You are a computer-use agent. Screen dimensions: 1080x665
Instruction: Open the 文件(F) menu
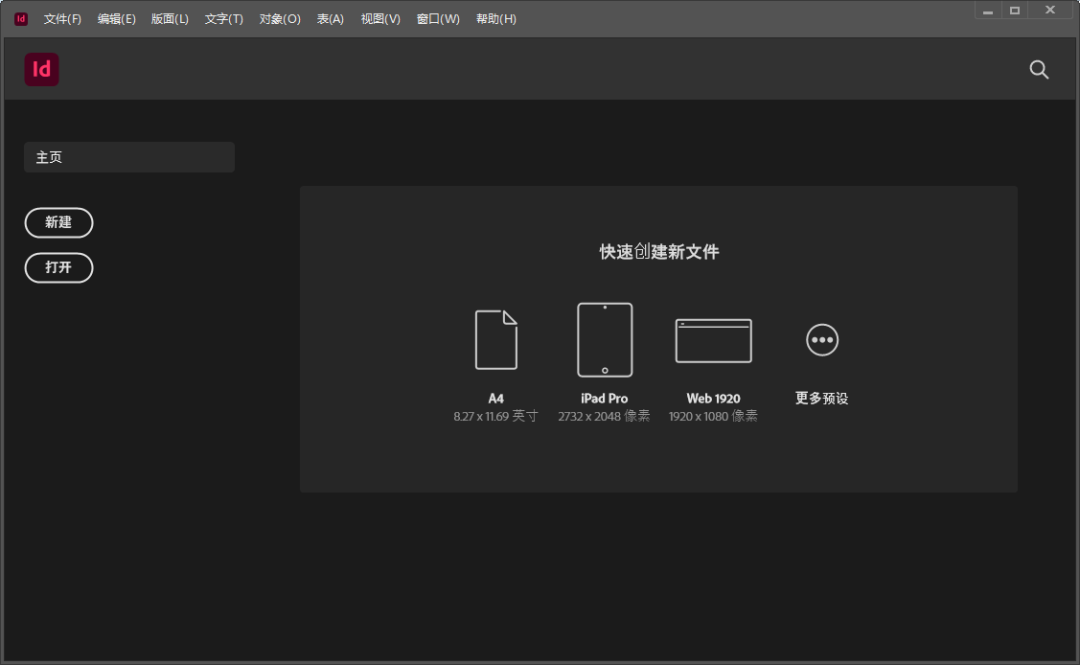[x=62, y=19]
